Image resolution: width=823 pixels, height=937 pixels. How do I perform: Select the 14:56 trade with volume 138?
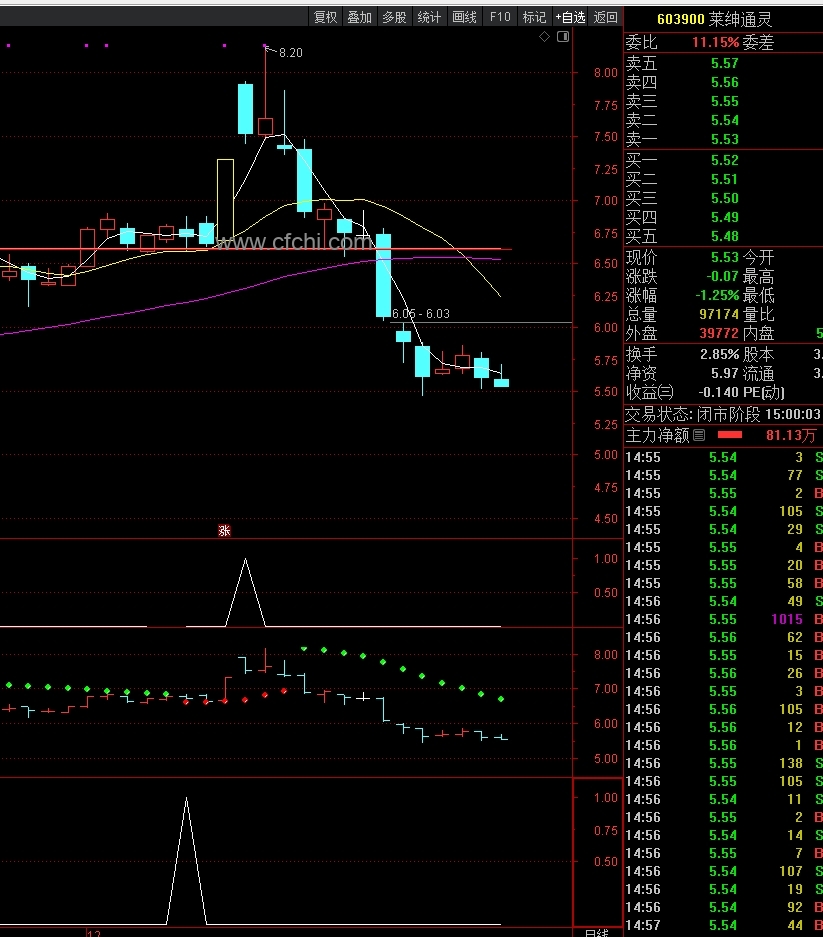723,763
